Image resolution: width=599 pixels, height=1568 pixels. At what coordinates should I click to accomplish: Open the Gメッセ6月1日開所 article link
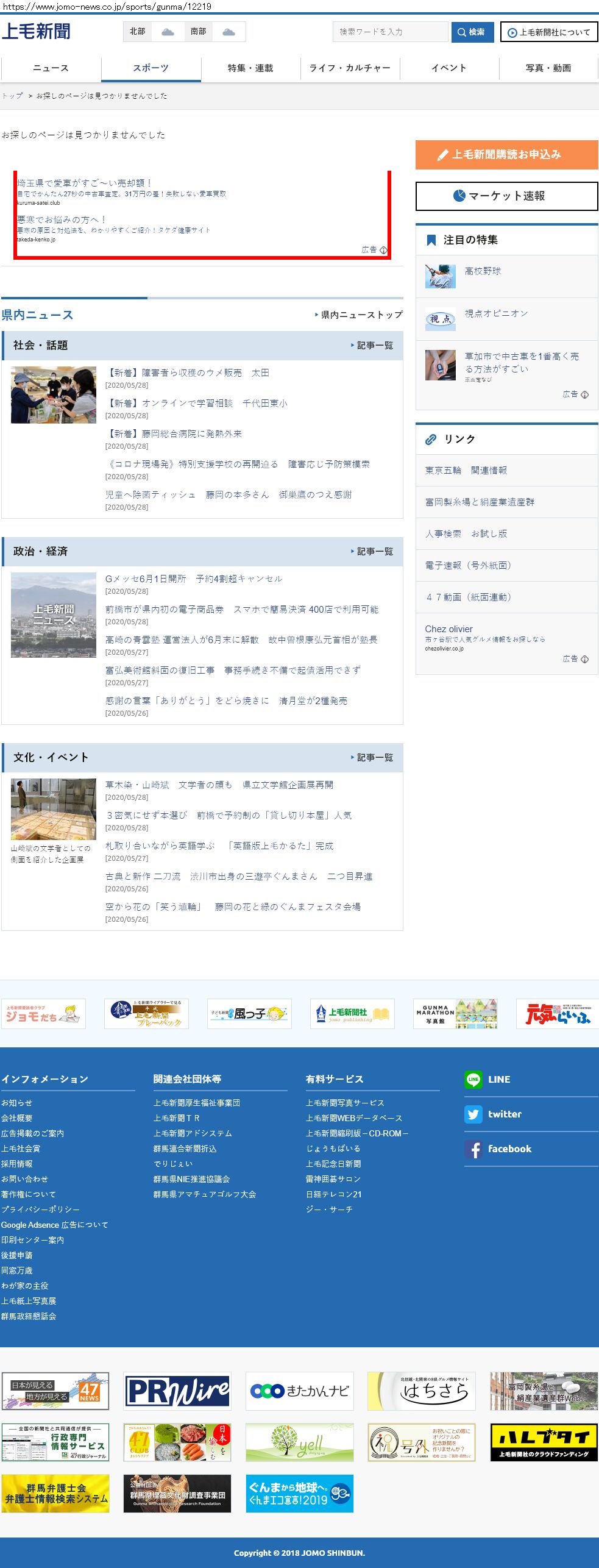point(194,579)
